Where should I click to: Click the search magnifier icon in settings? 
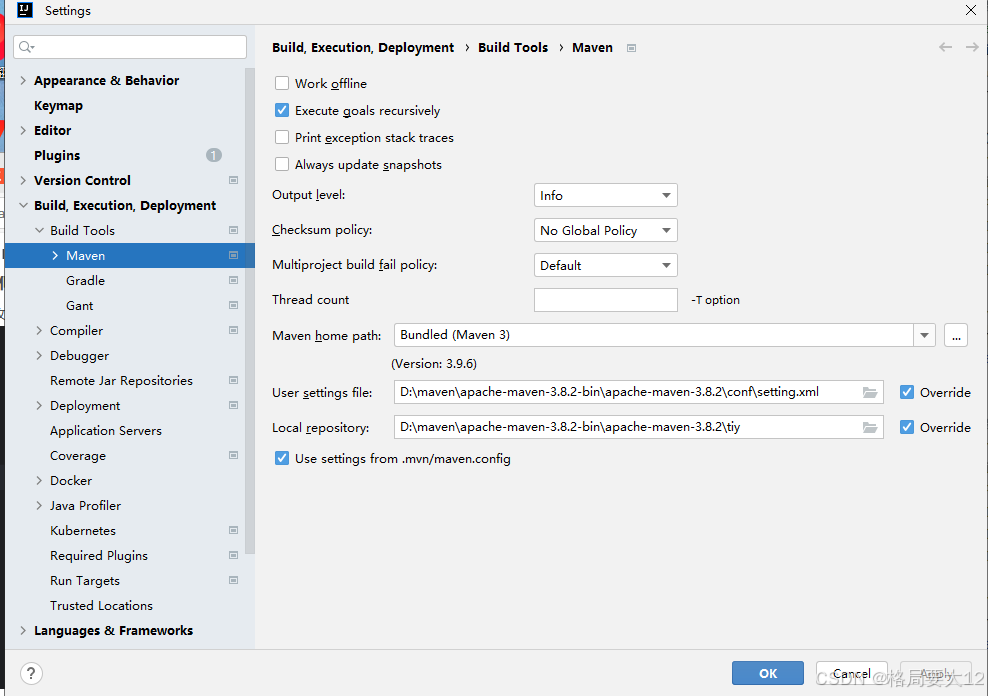(26, 47)
